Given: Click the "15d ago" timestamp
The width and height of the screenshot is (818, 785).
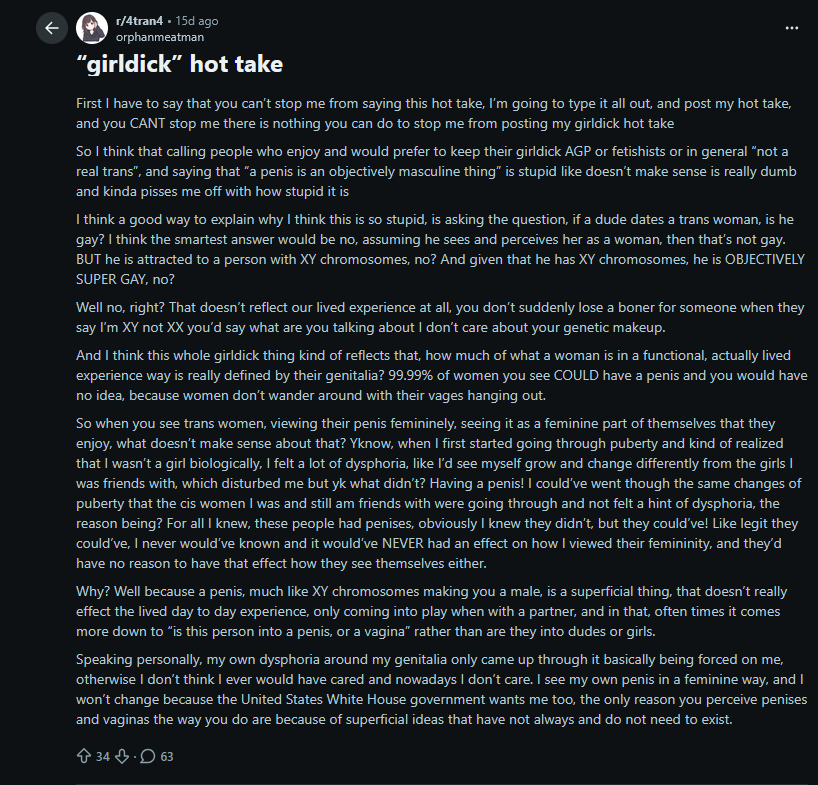Looking at the screenshot, I should (x=197, y=21).
